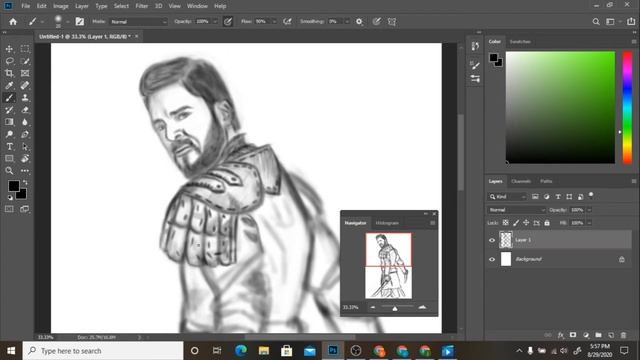Image resolution: width=640 pixels, height=360 pixels.
Task: Open the layer Opacity dropdown arrow
Action: pyautogui.click(x=589, y=210)
